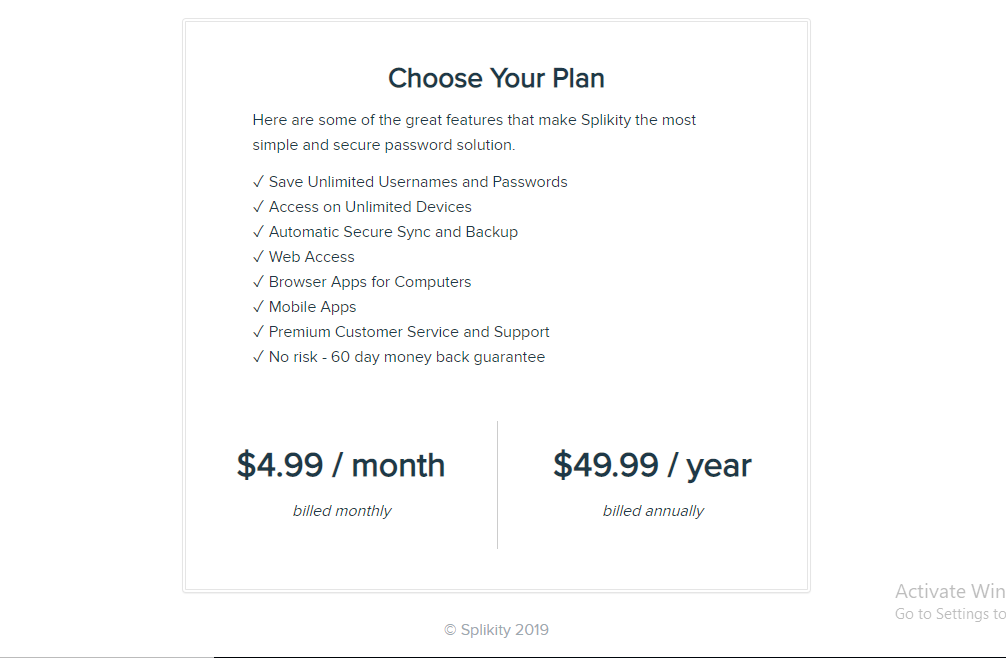Click the checkmark beside Access on Unlimited Devices
The image size is (1006, 658).
258,207
